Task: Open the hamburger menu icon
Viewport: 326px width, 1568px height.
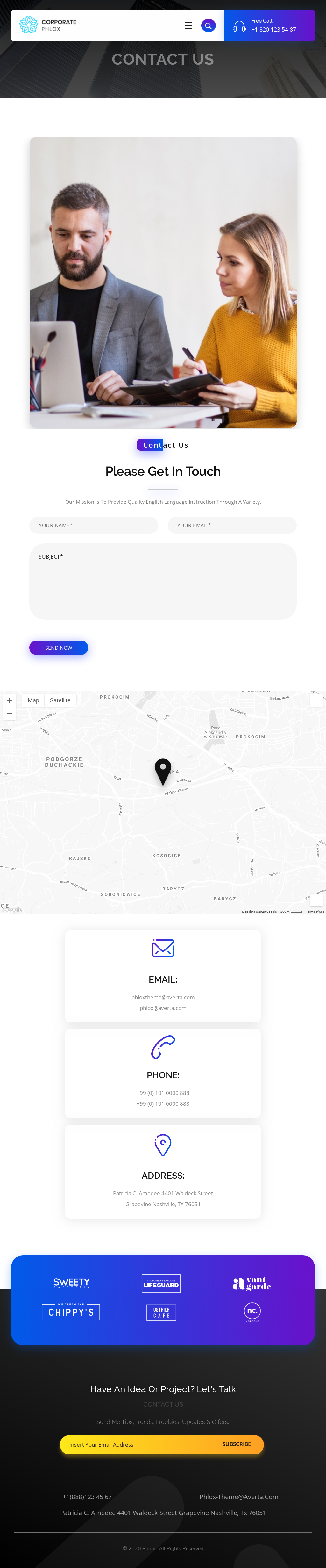Action: click(188, 26)
